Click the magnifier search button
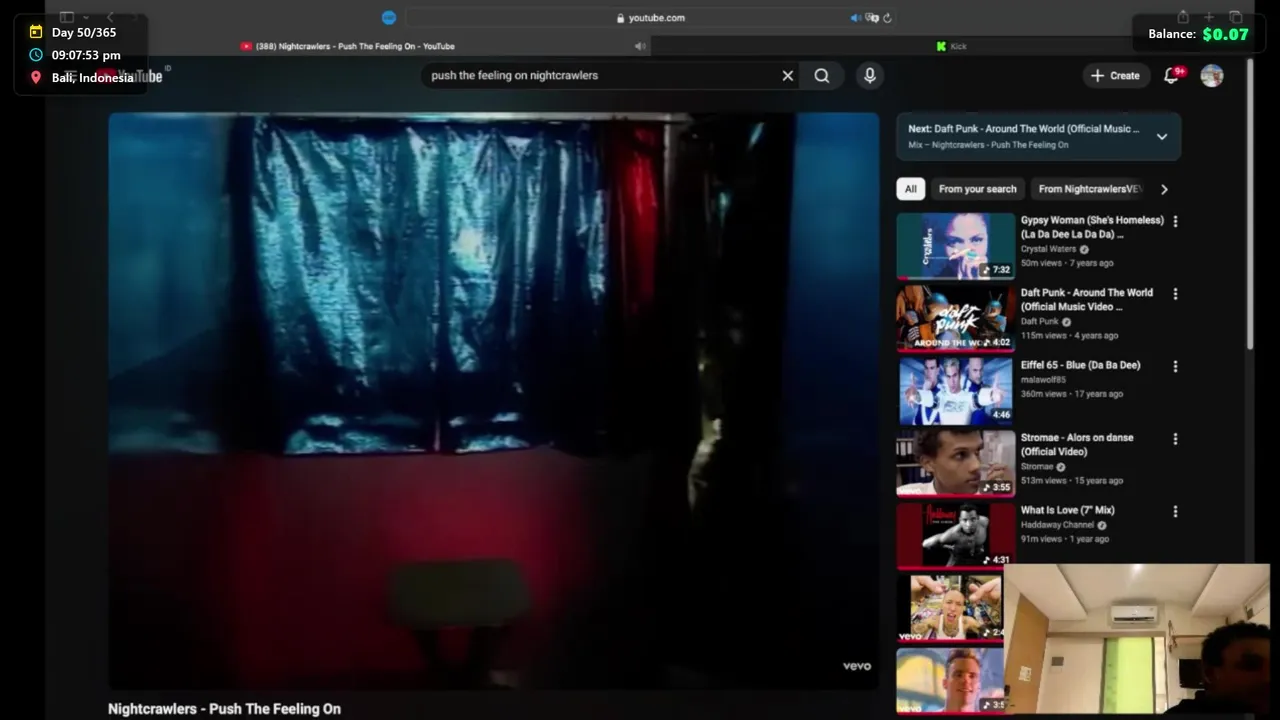The height and width of the screenshot is (720, 1280). pyautogui.click(x=822, y=75)
